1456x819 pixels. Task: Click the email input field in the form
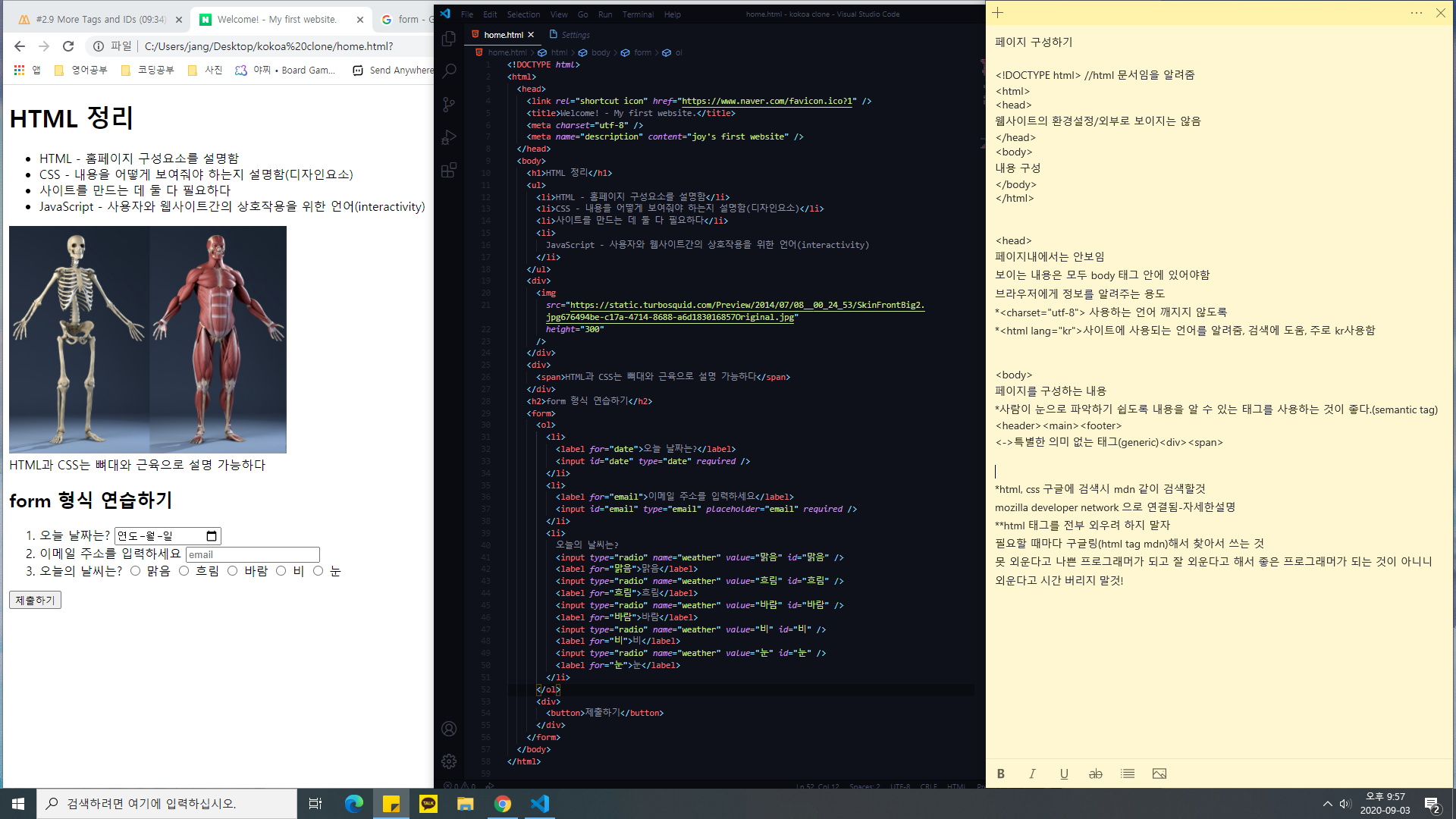253,554
